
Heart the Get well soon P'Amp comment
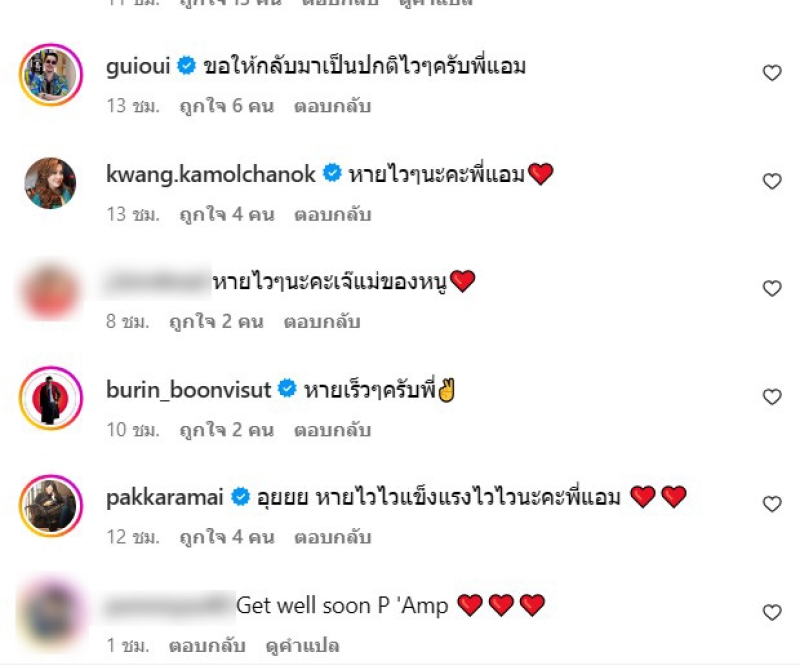coord(772,612)
